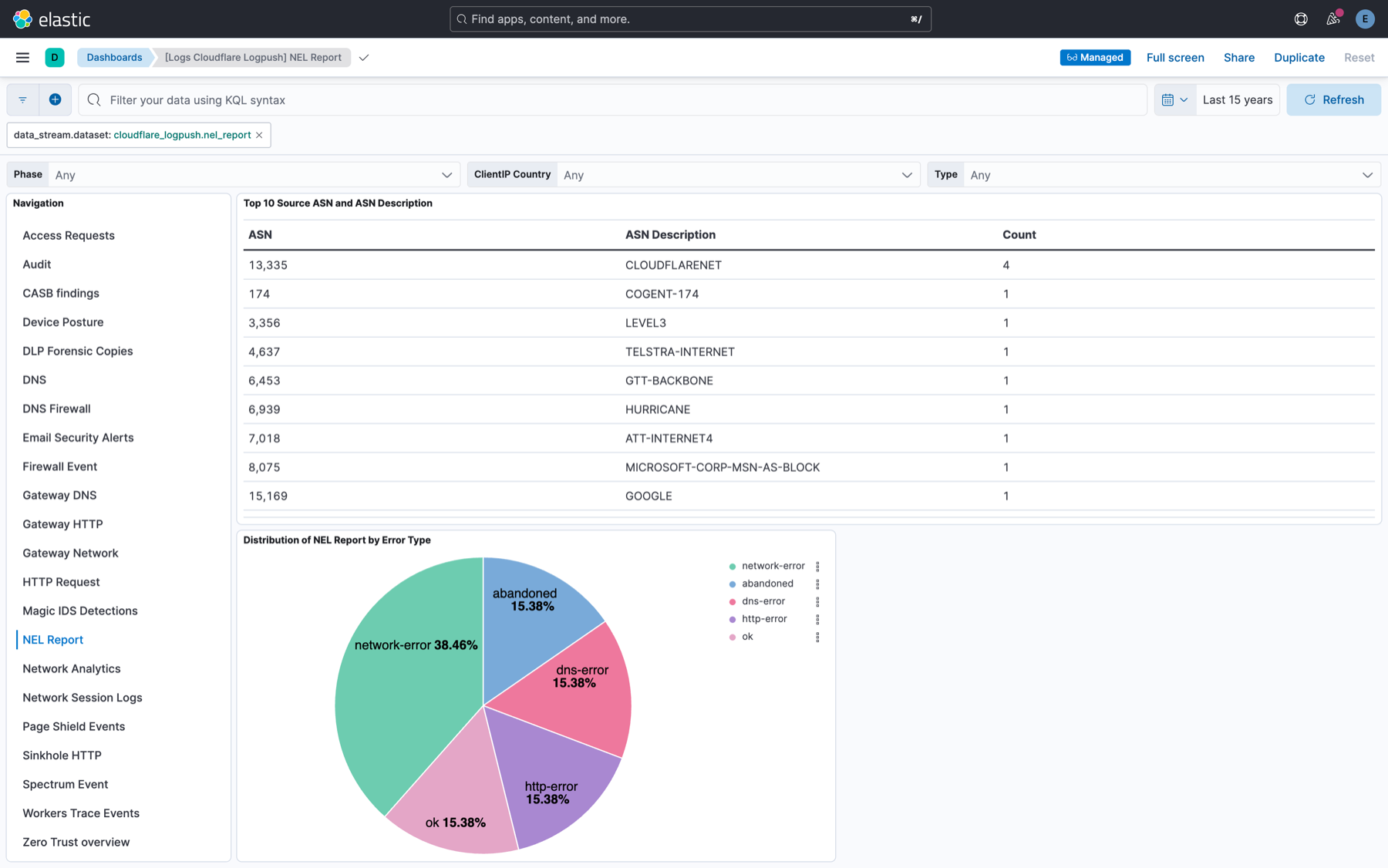The image size is (1388, 868).
Task: Open CASB findings navigation link
Action: click(x=61, y=293)
